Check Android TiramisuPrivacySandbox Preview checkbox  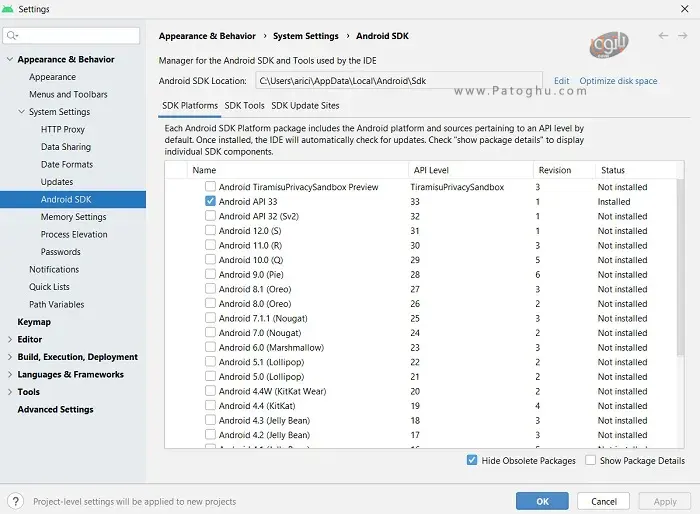coord(210,186)
